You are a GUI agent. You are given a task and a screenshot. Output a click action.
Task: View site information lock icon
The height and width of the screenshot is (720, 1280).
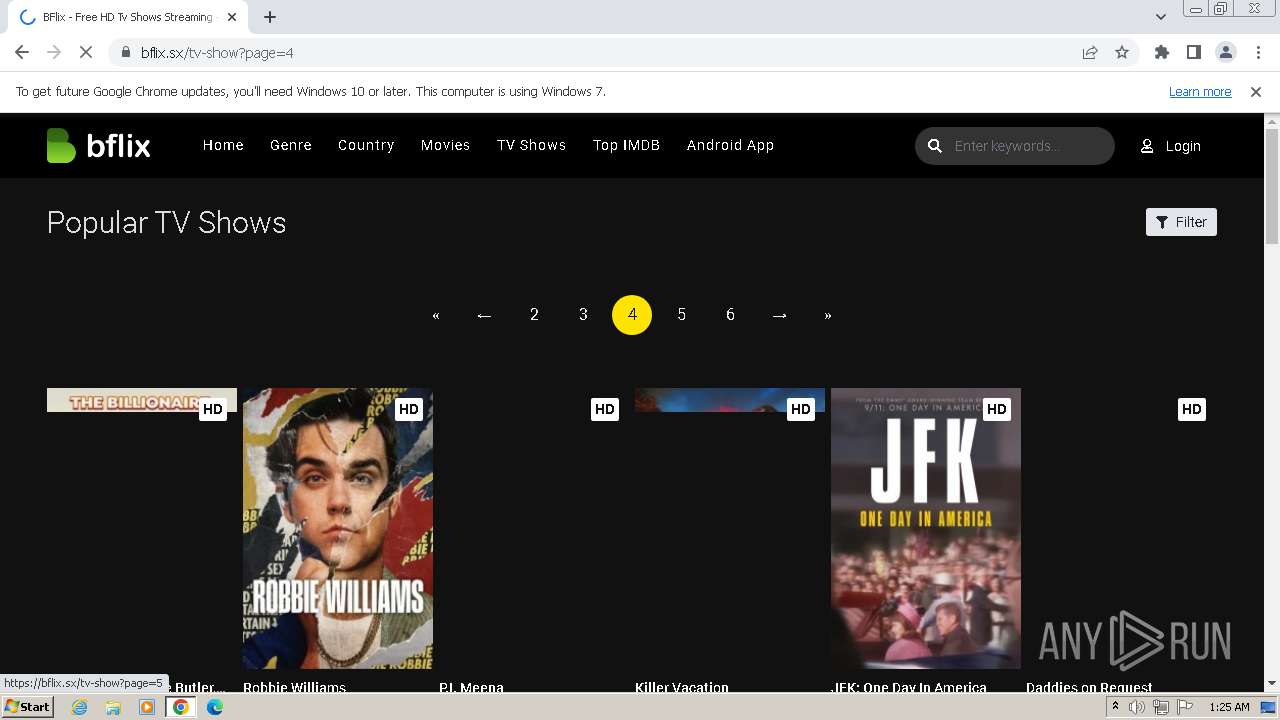coord(125,53)
